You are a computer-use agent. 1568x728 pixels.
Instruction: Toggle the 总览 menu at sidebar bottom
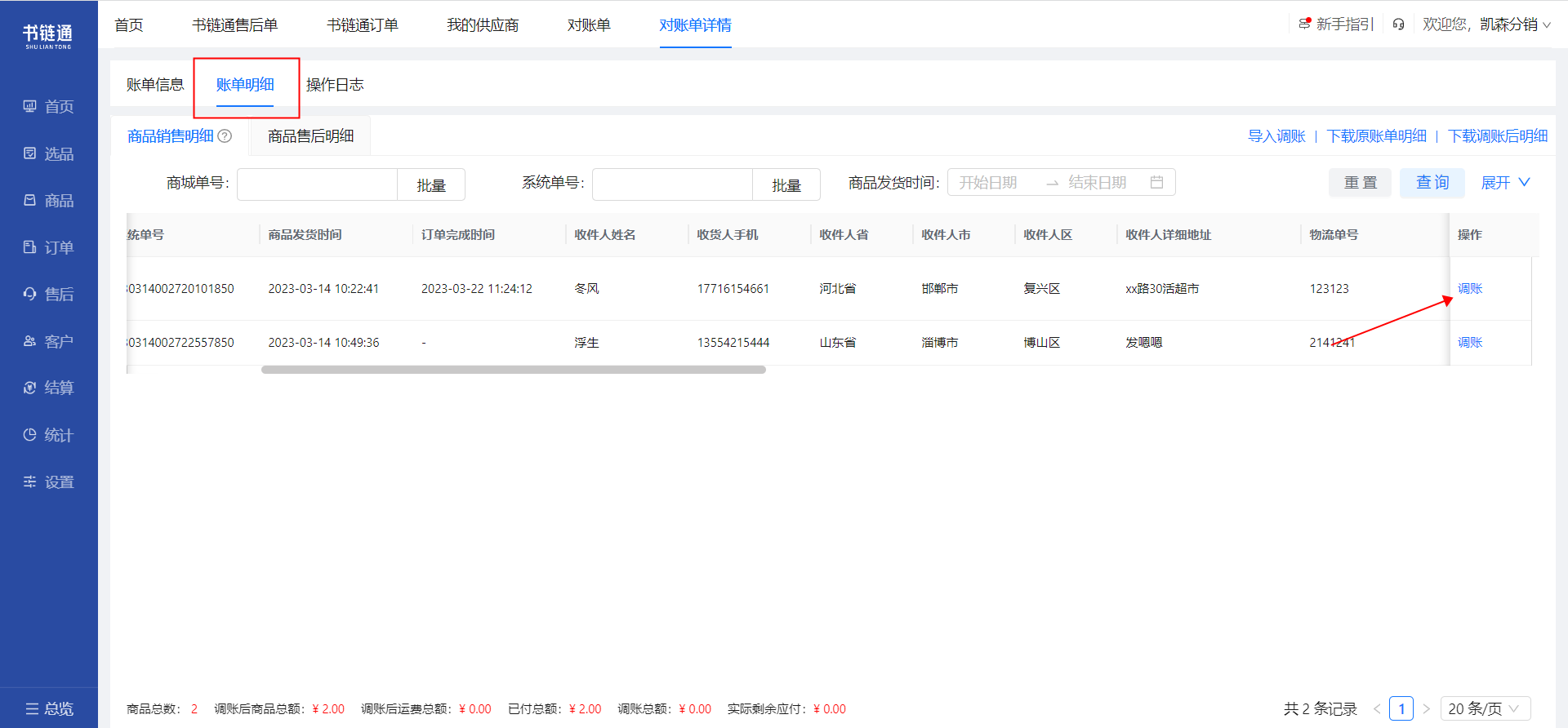[49, 708]
